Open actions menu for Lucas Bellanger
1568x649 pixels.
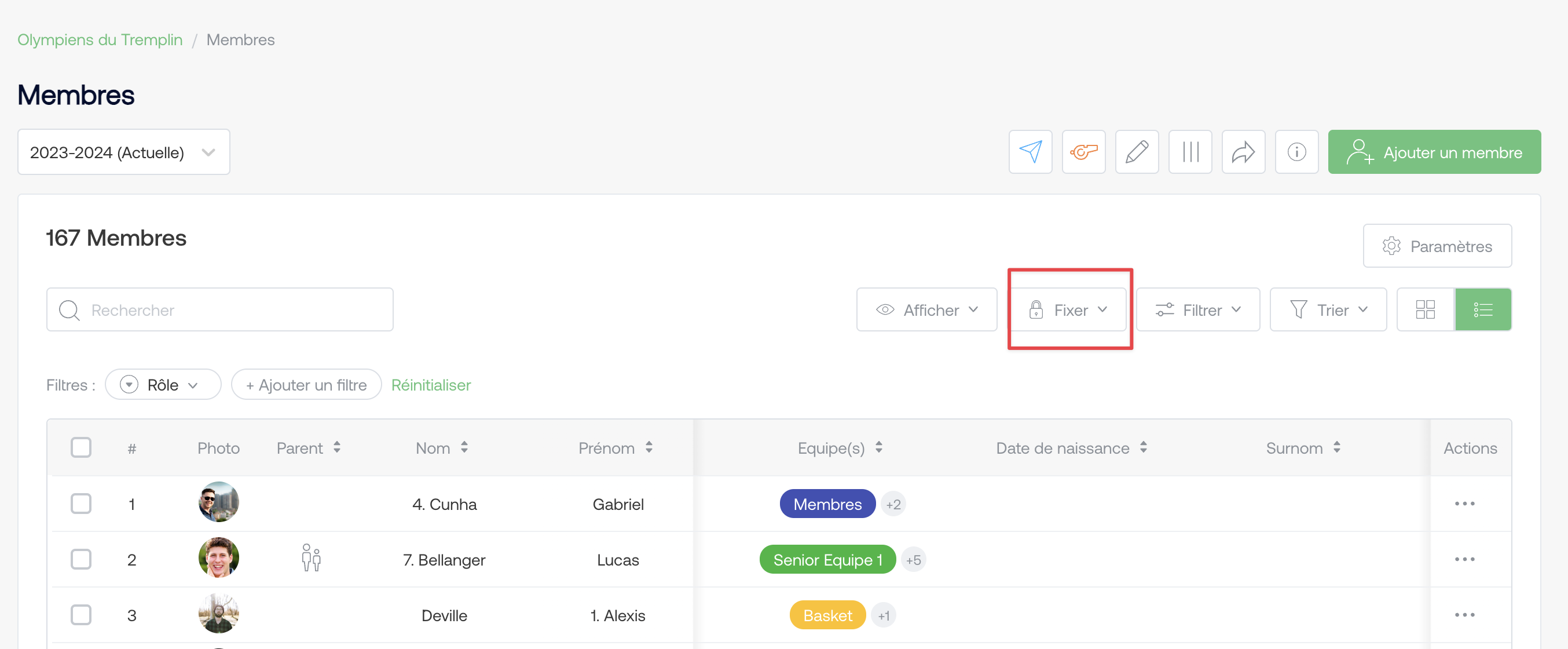[1464, 559]
